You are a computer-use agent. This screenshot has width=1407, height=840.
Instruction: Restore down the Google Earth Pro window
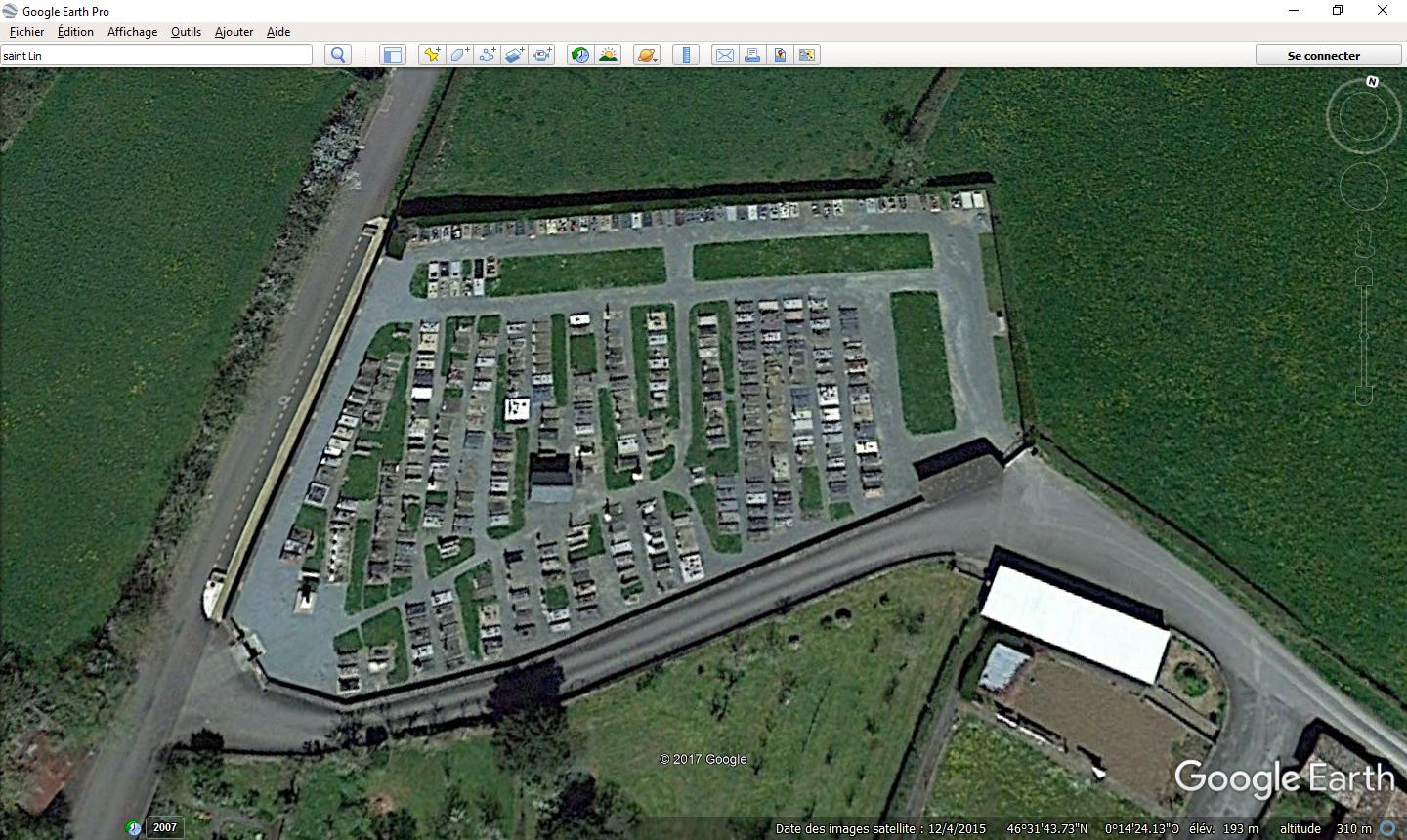(x=1338, y=11)
